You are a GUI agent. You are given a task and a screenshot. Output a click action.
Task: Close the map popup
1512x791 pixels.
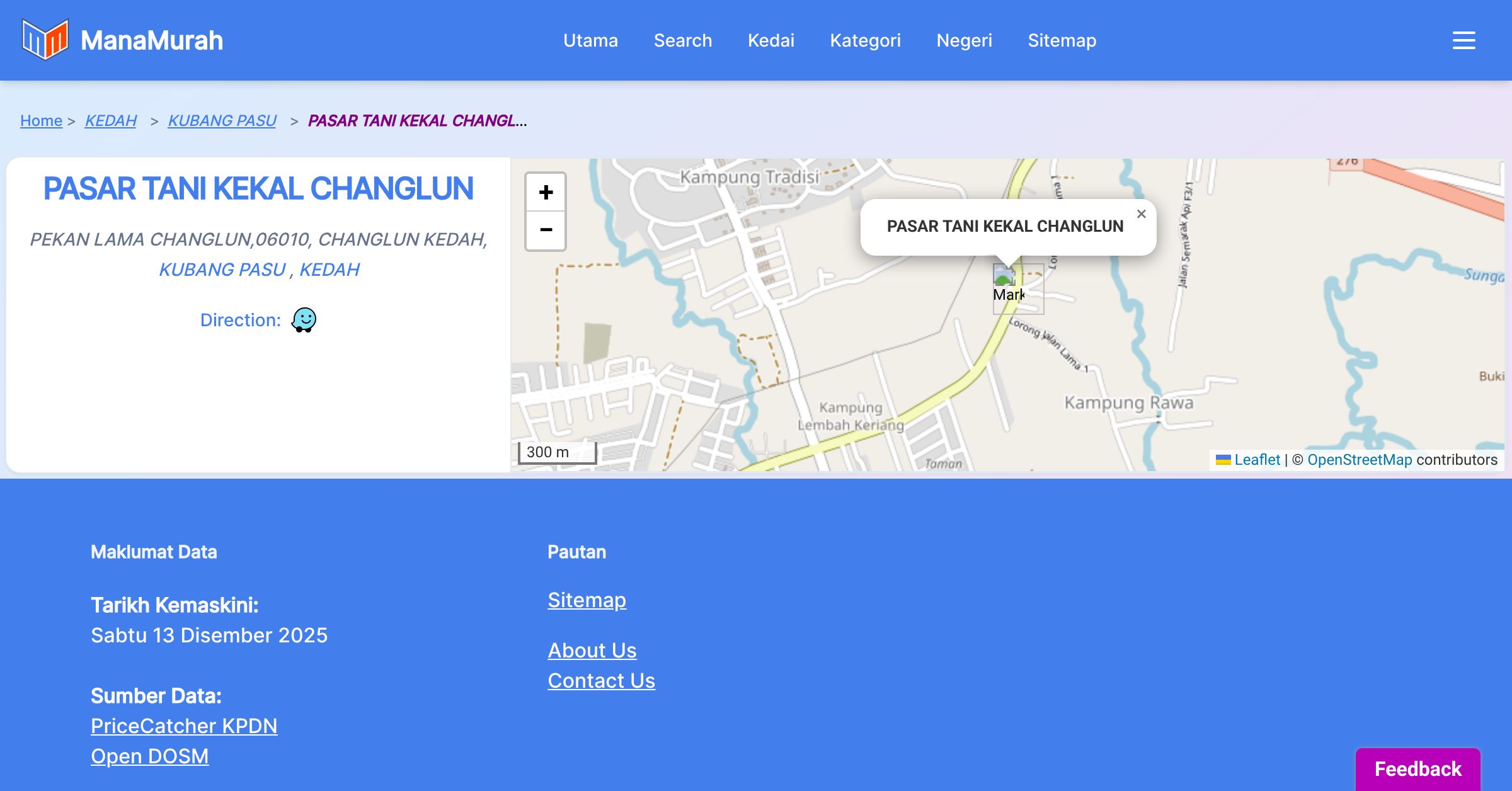click(x=1141, y=214)
